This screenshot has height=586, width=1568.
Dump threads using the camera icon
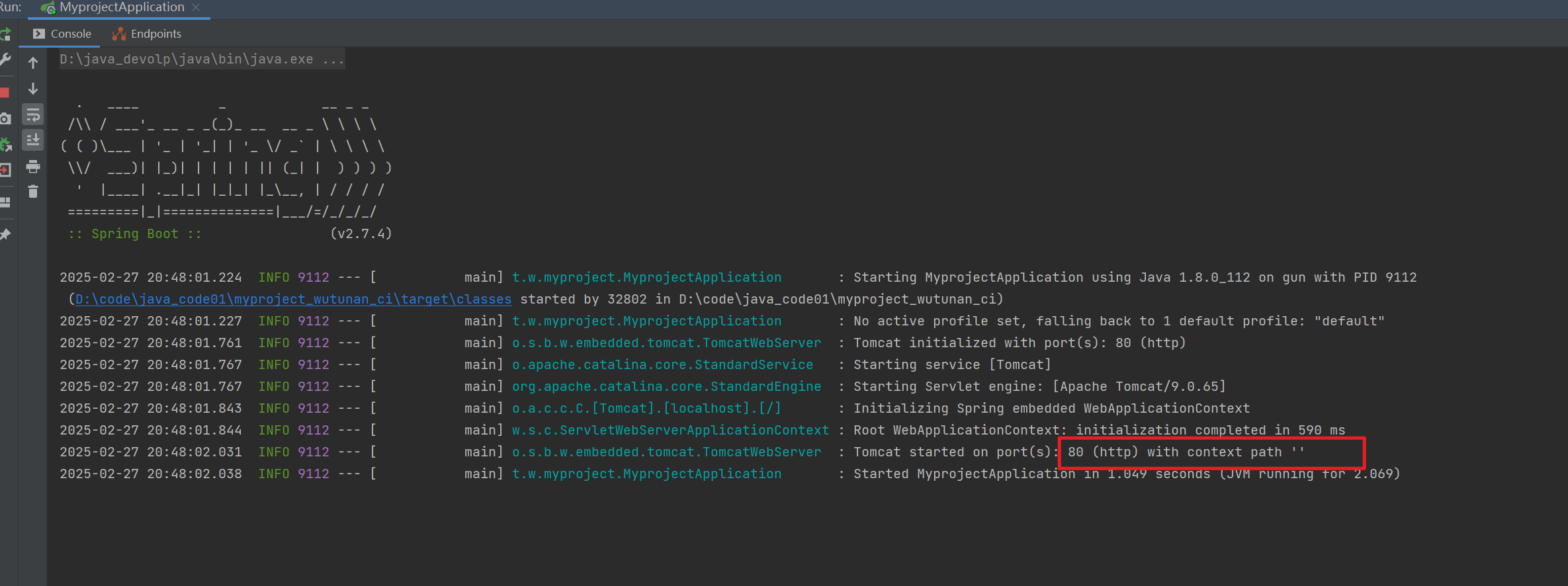pos(5,118)
